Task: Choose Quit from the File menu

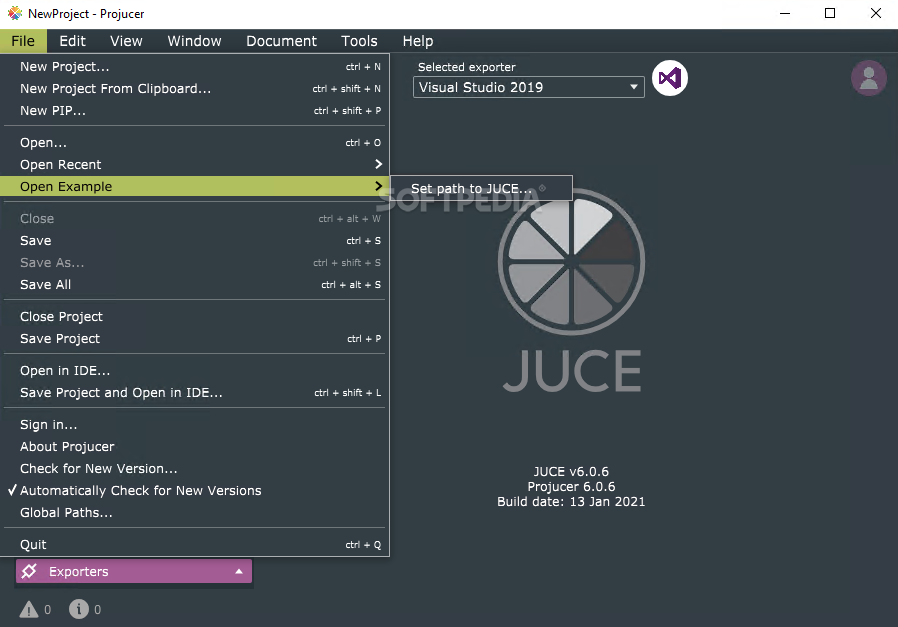Action: [195, 545]
